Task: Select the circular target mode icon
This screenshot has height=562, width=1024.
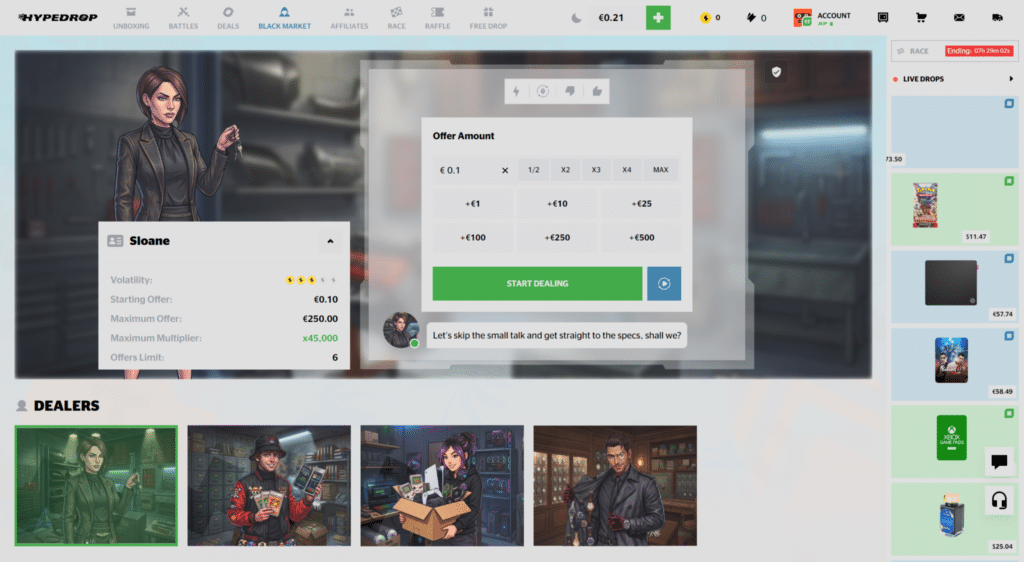Action: 543,91
